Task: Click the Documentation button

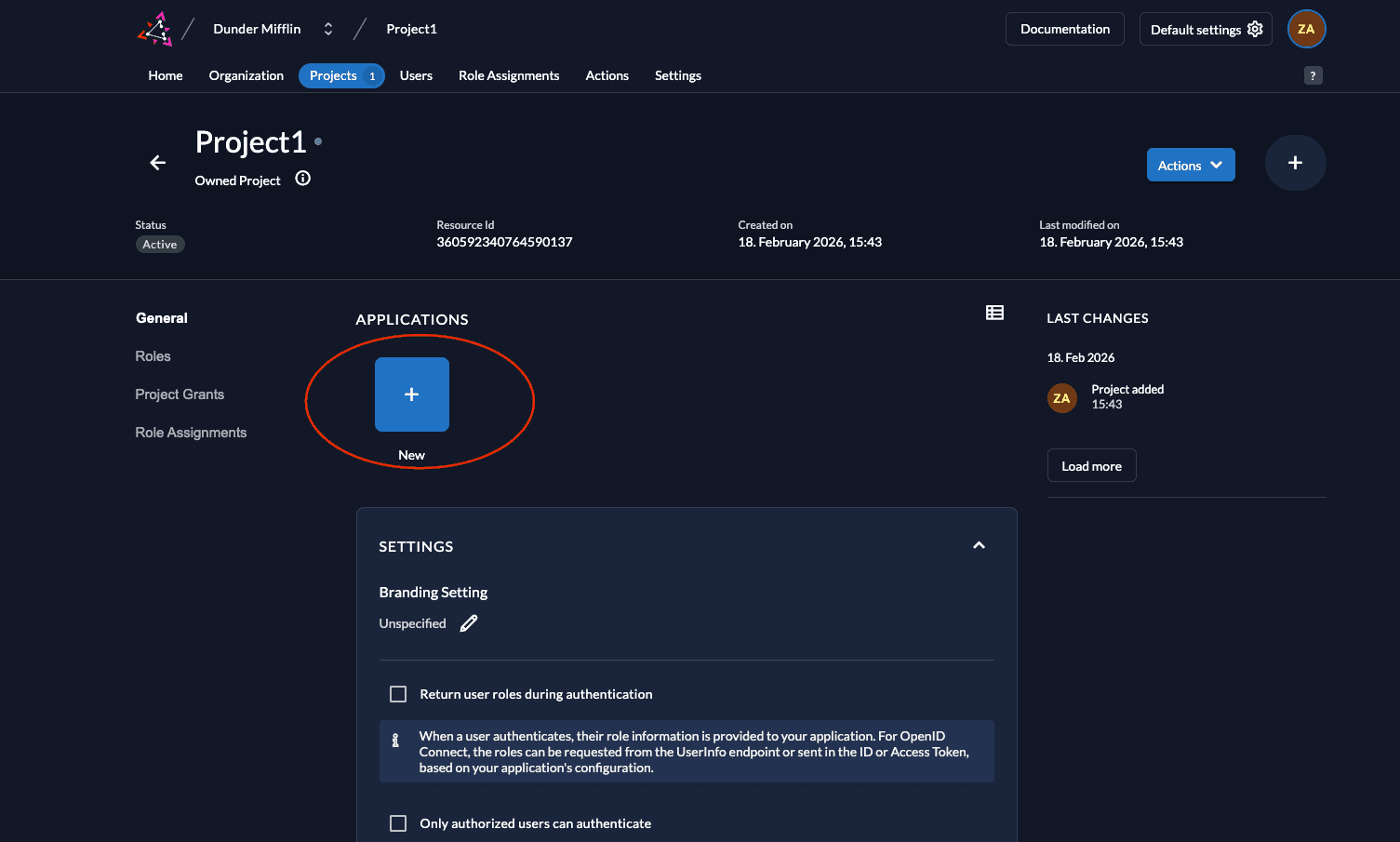Action: point(1064,29)
